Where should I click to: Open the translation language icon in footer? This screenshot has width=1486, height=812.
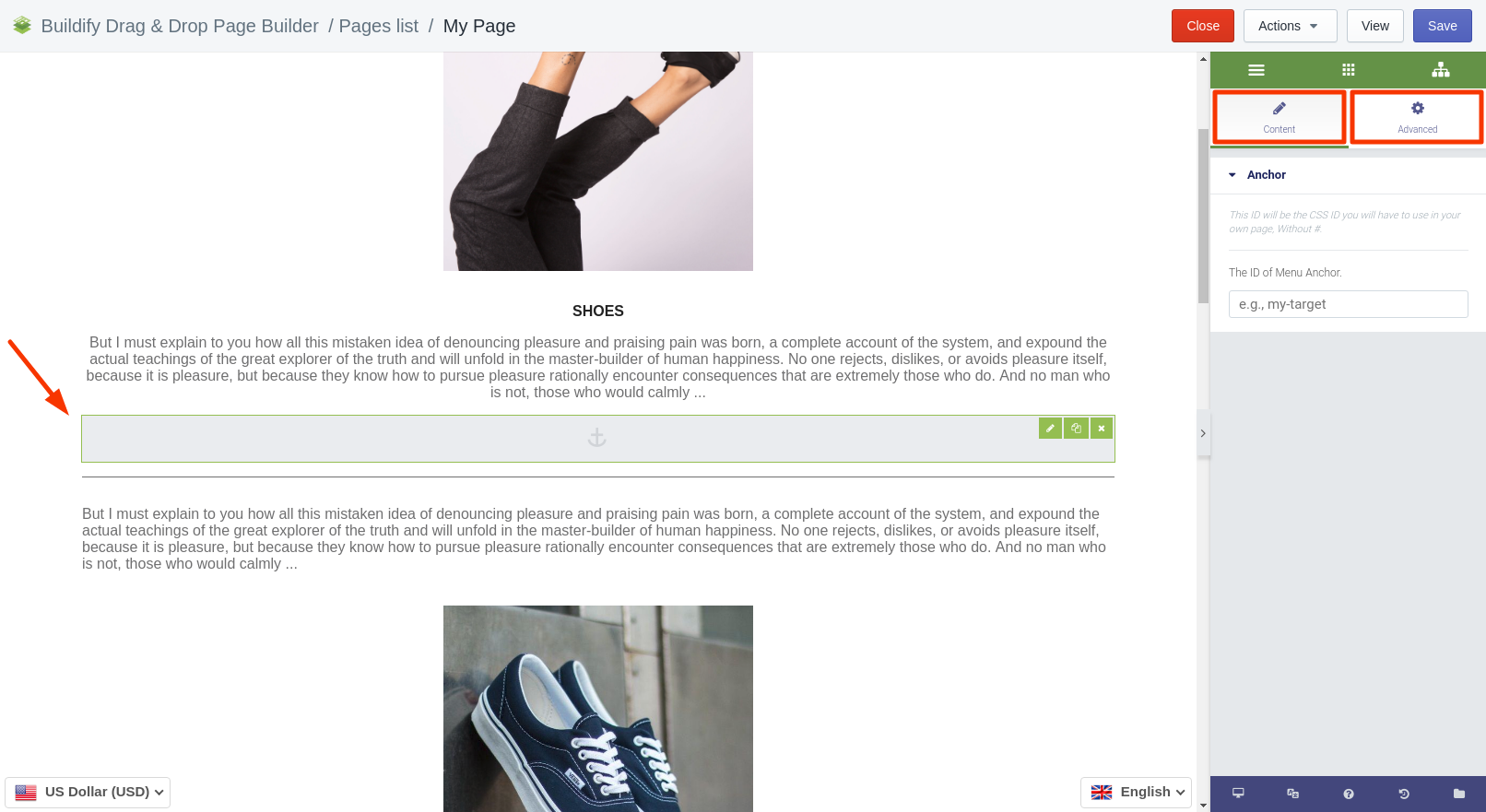point(1292,794)
